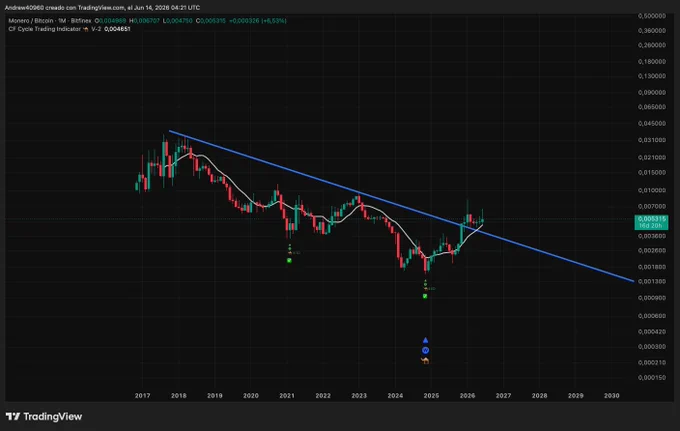Click the 0,001300 price axis label
Image resolution: width=680 pixels, height=431 pixels.
(x=652, y=281)
